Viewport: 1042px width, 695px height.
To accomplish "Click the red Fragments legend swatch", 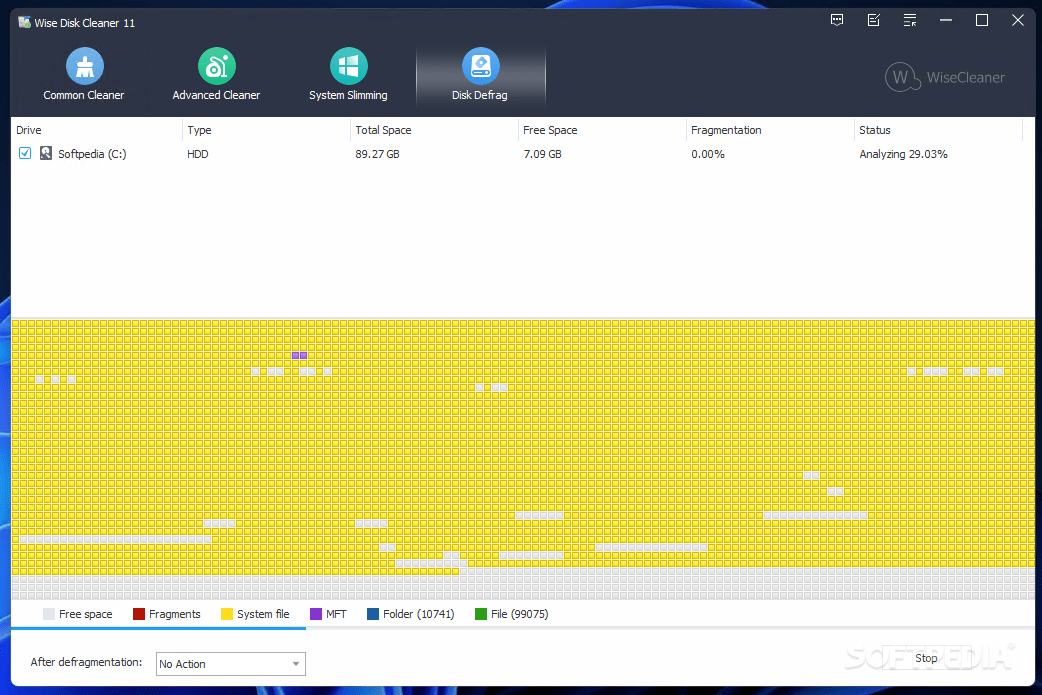I will [139, 614].
